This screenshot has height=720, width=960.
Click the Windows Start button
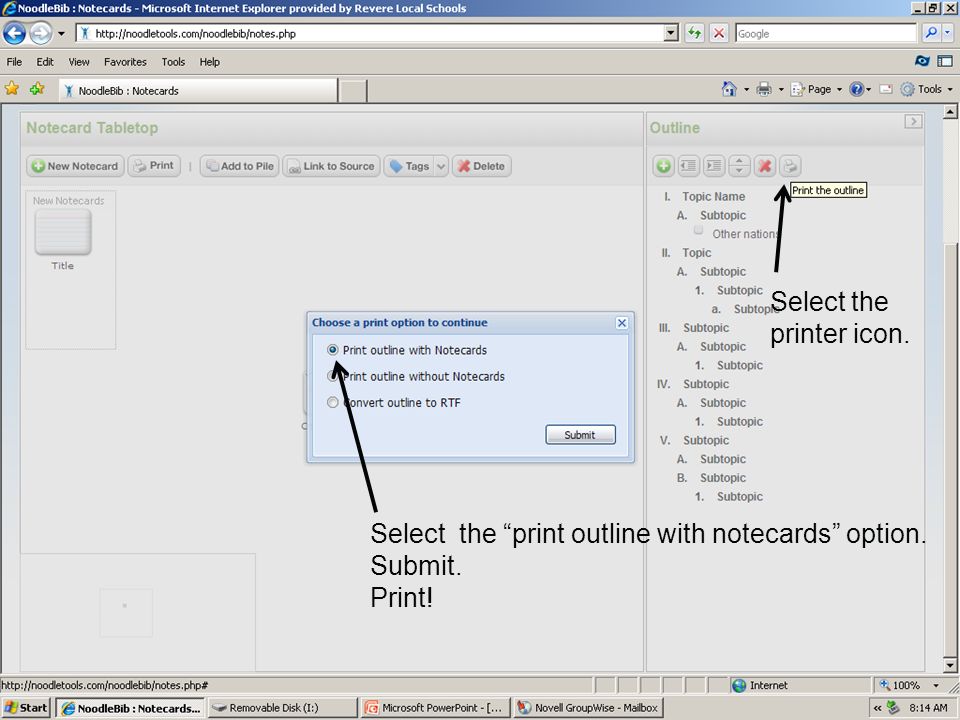26,708
